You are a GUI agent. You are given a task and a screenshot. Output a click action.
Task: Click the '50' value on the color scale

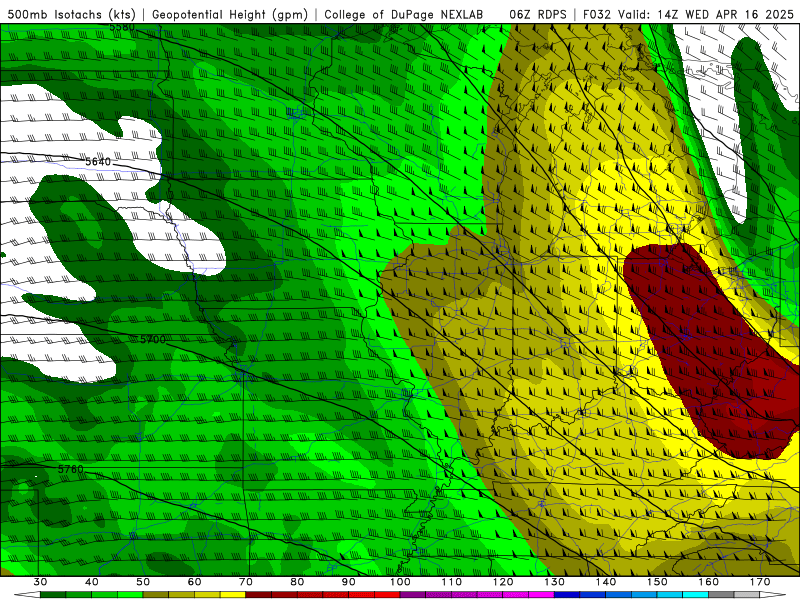(143, 582)
